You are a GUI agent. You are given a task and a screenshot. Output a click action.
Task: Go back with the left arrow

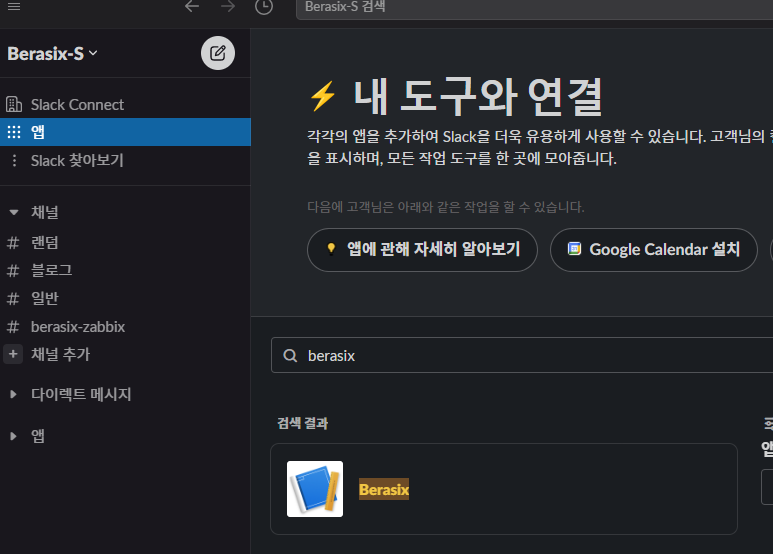192,6
